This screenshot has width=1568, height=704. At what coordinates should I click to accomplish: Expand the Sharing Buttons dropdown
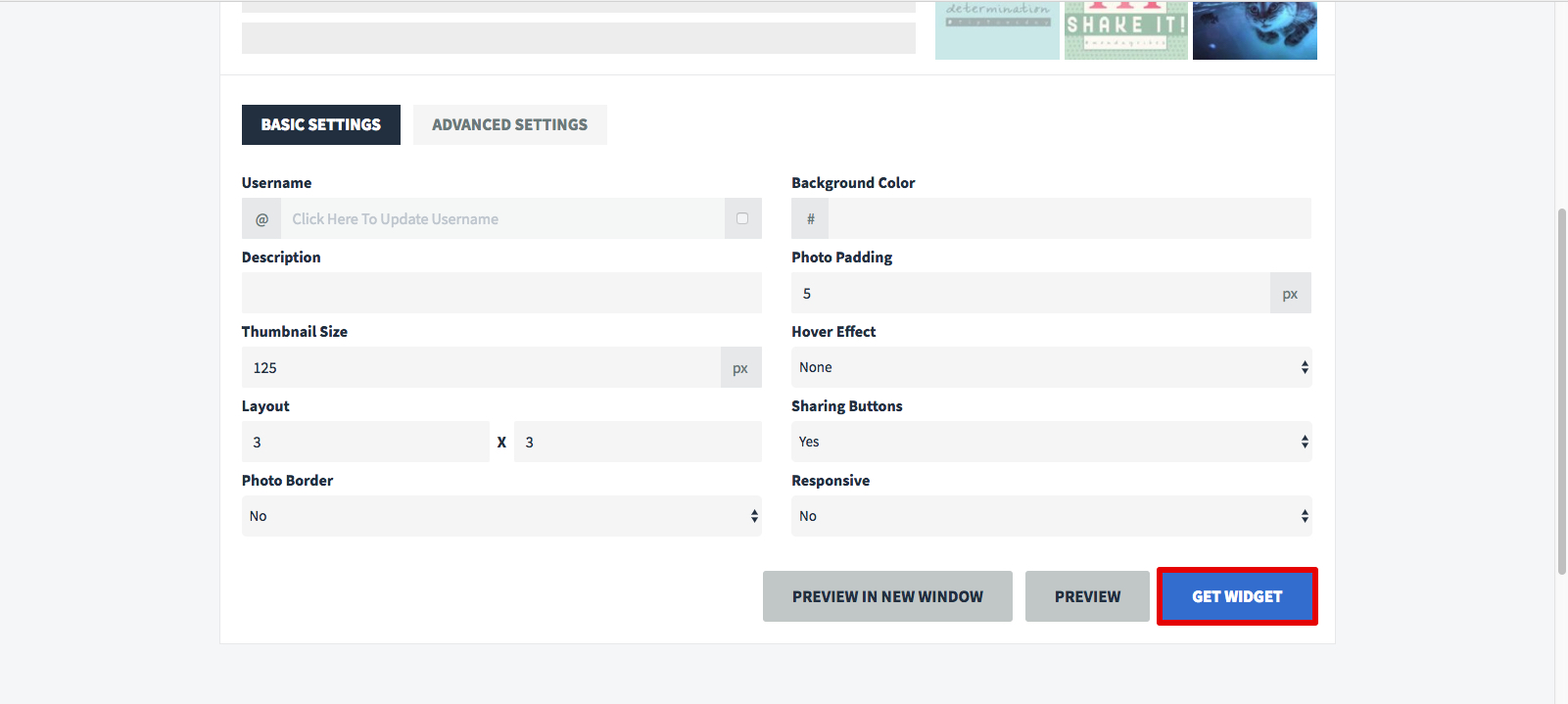[1051, 442]
